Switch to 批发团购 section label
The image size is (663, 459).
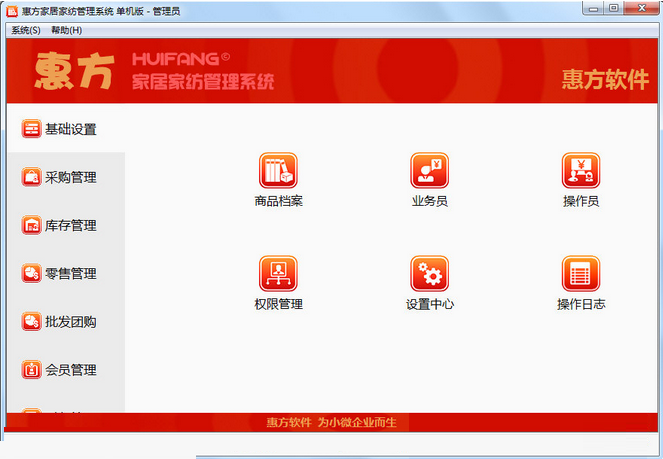pos(71,322)
